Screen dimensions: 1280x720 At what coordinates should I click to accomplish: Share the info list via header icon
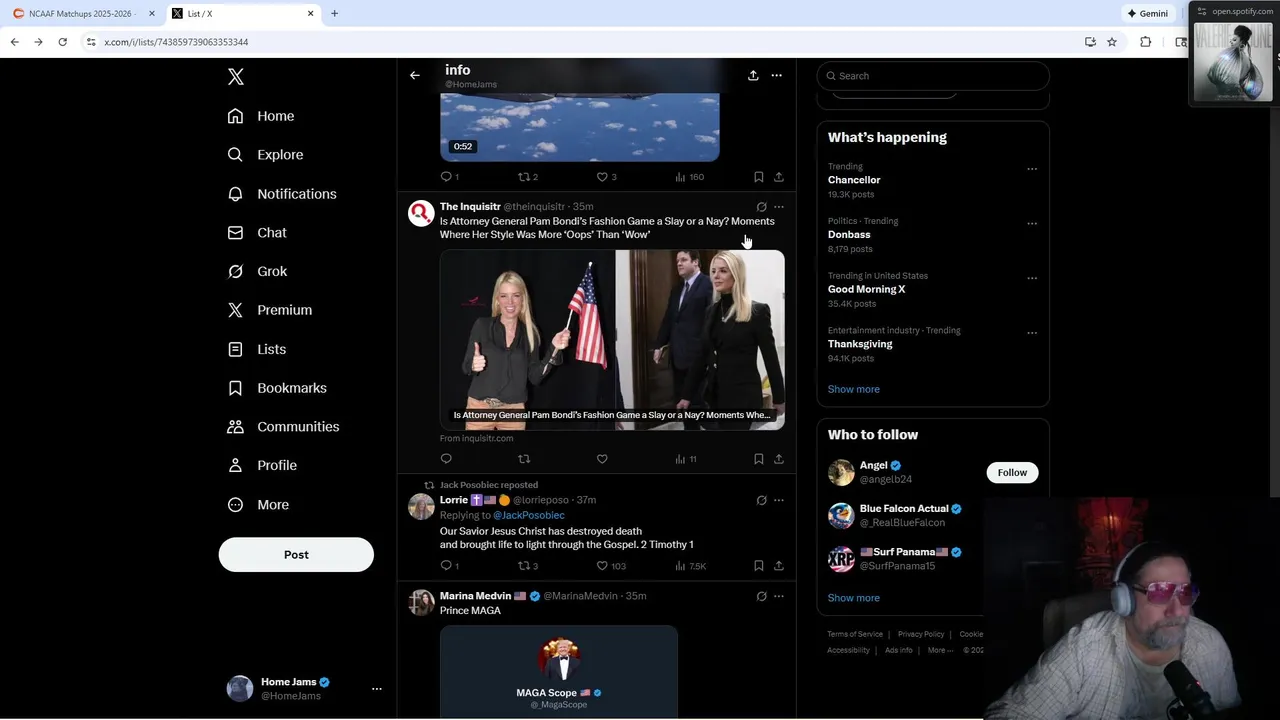[753, 75]
